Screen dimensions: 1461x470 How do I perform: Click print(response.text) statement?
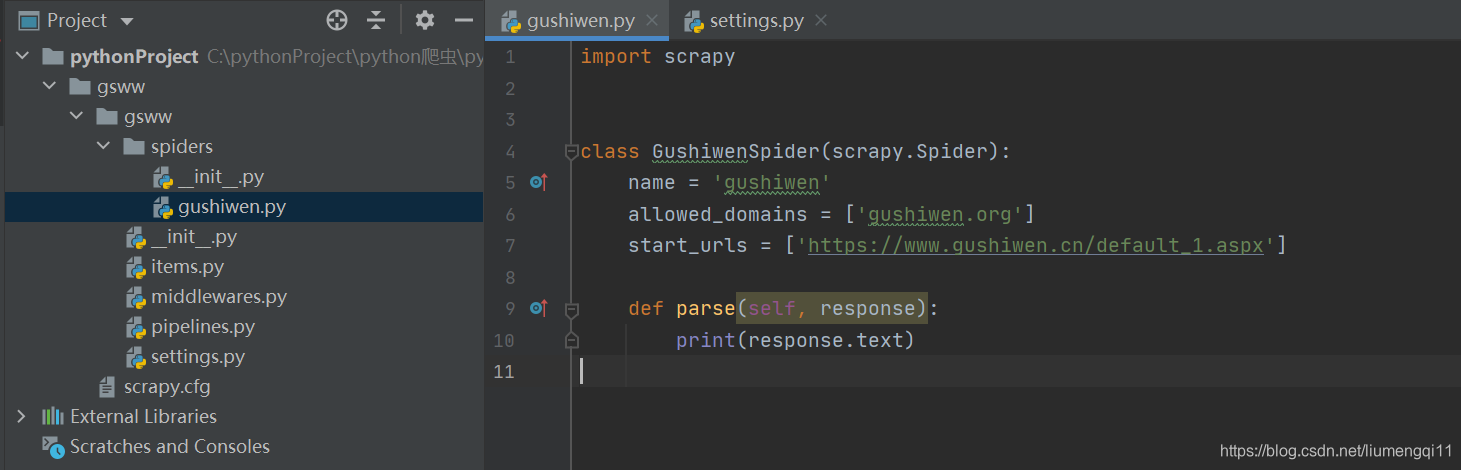pyautogui.click(x=795, y=340)
